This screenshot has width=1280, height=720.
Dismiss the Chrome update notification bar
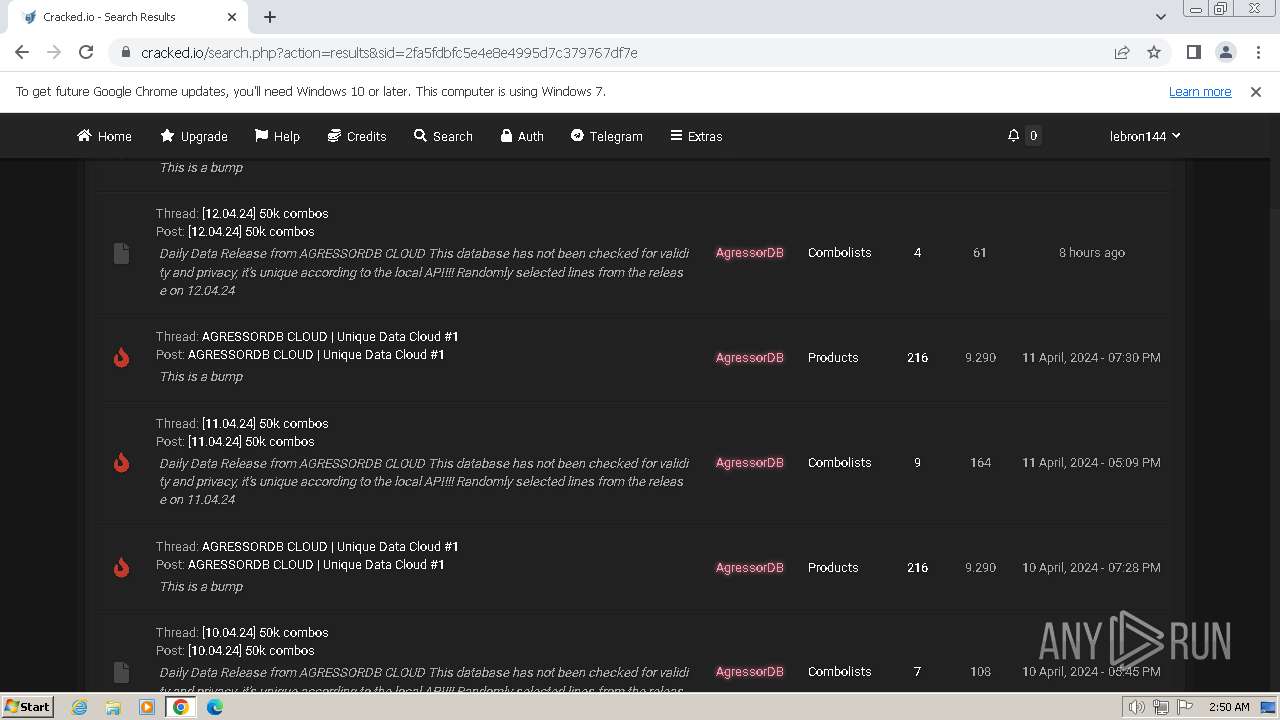pos(1256,91)
